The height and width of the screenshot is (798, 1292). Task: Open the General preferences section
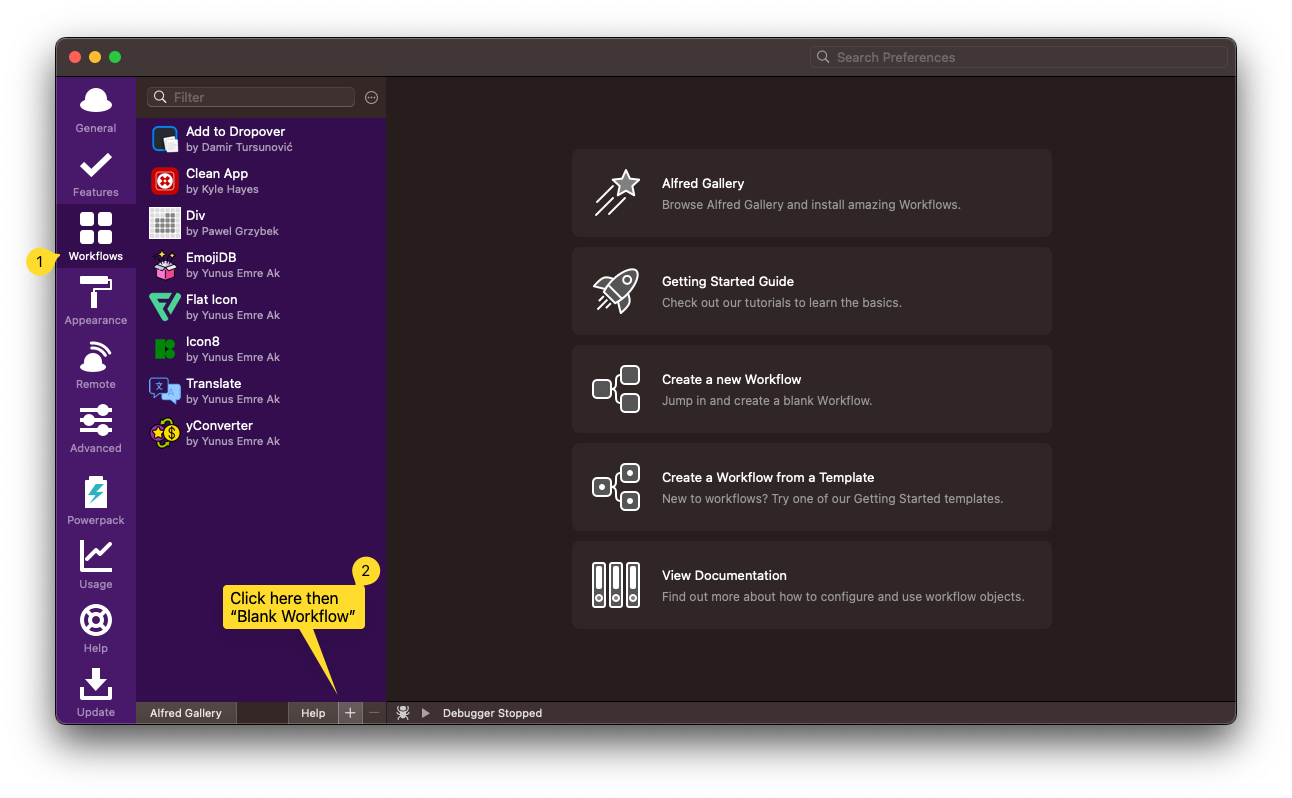click(96, 110)
